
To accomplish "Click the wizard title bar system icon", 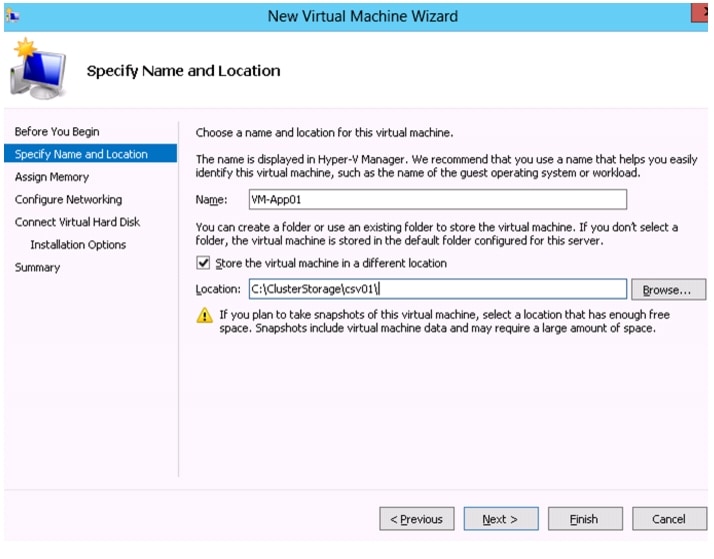I will click(12, 16).
